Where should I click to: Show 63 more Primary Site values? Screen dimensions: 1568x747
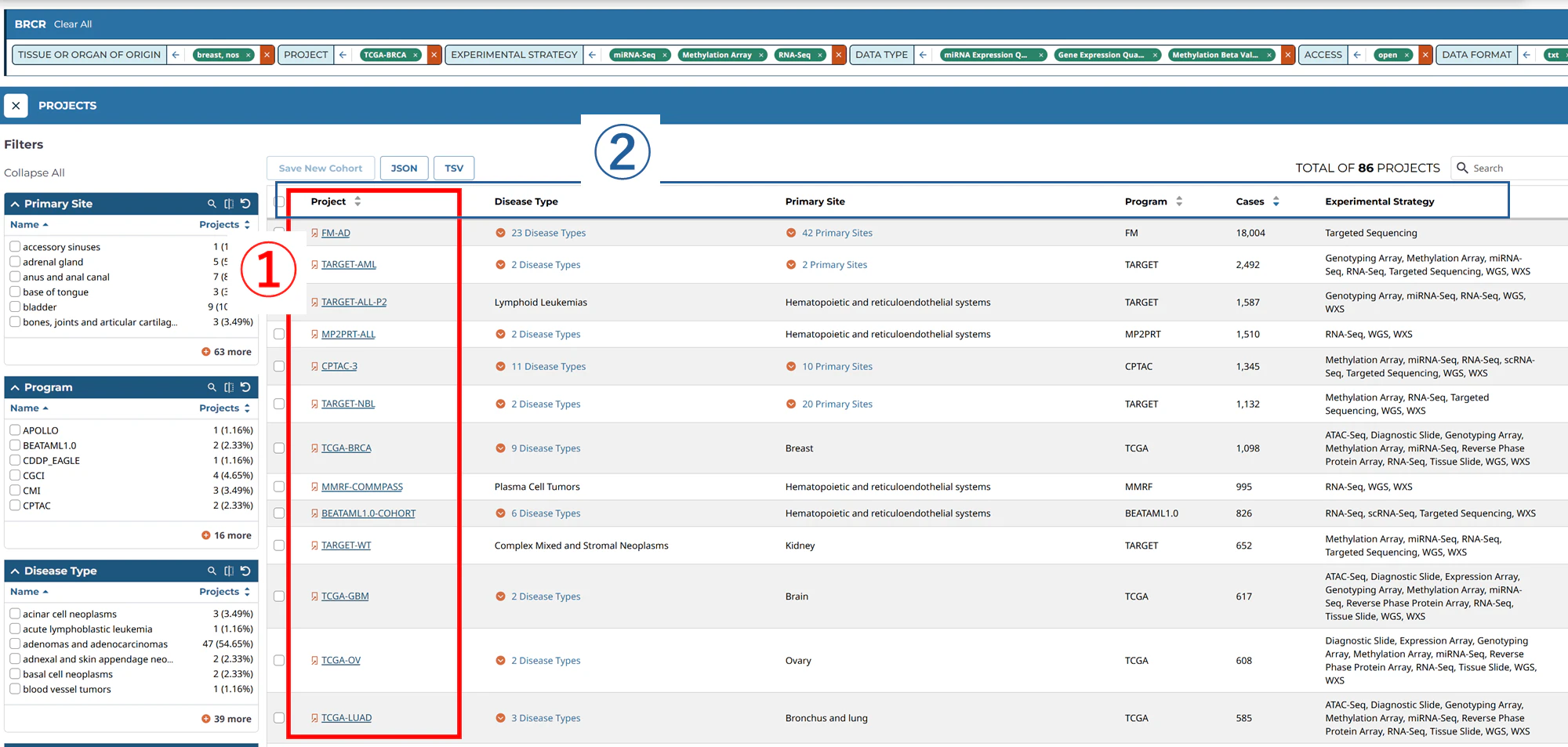coord(227,352)
